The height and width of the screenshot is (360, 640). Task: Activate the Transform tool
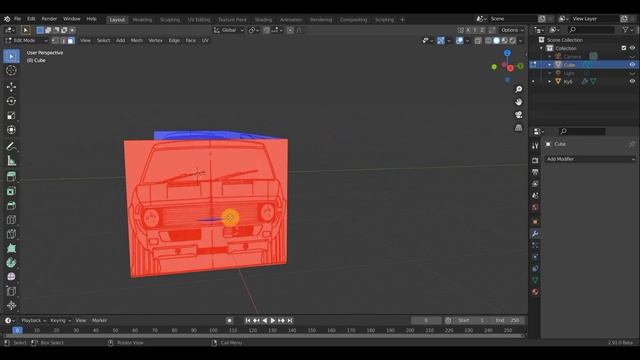(11, 129)
